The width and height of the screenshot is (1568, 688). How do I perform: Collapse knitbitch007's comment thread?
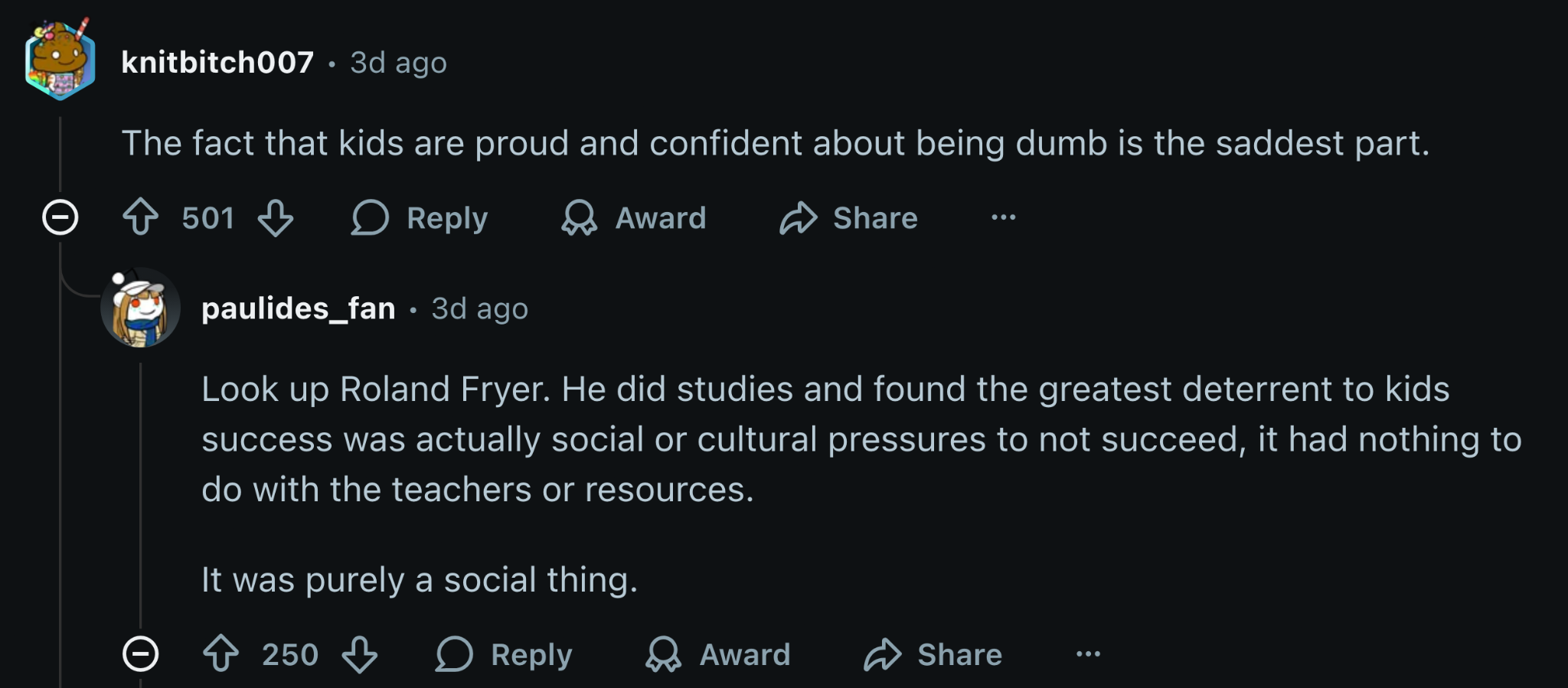tap(60, 217)
